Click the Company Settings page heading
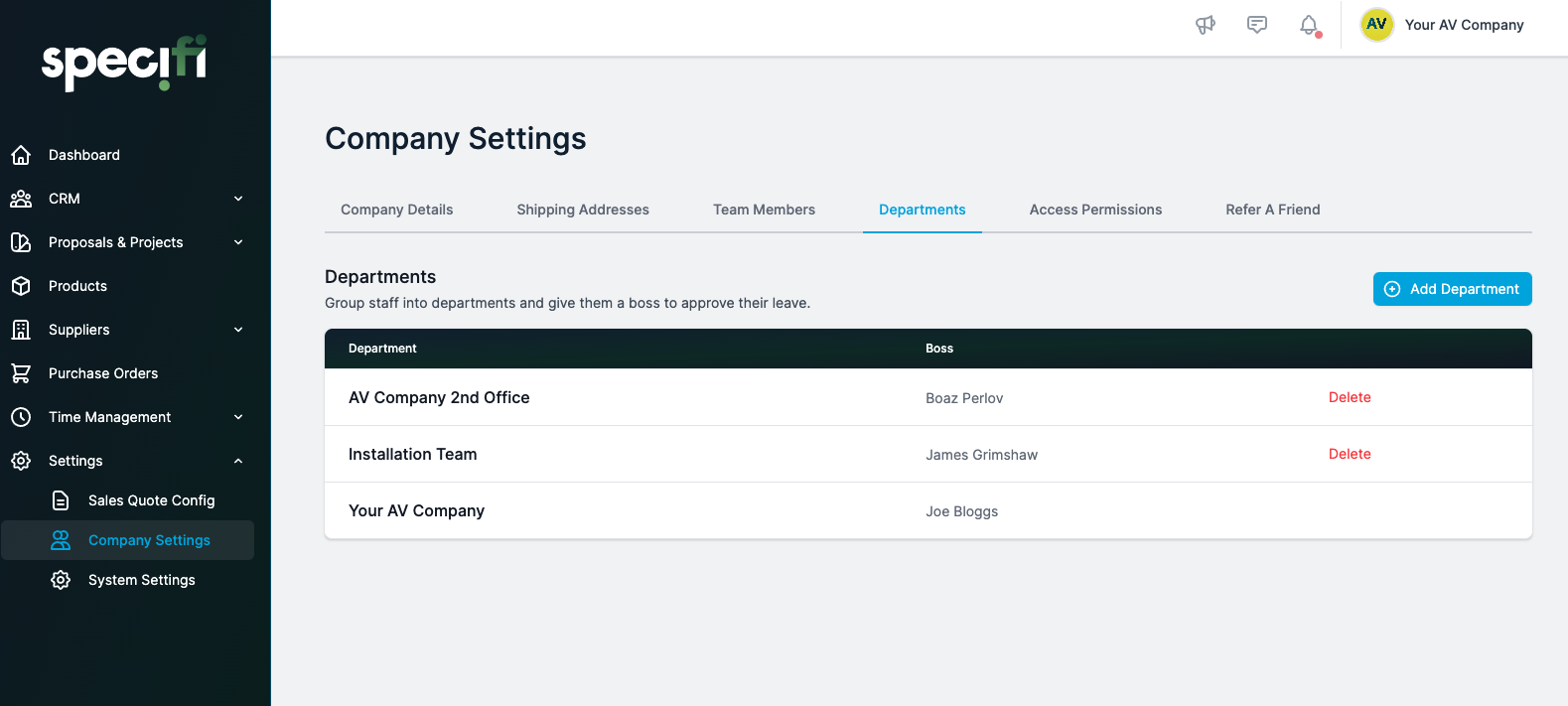This screenshot has height=706, width=1568. [456, 138]
